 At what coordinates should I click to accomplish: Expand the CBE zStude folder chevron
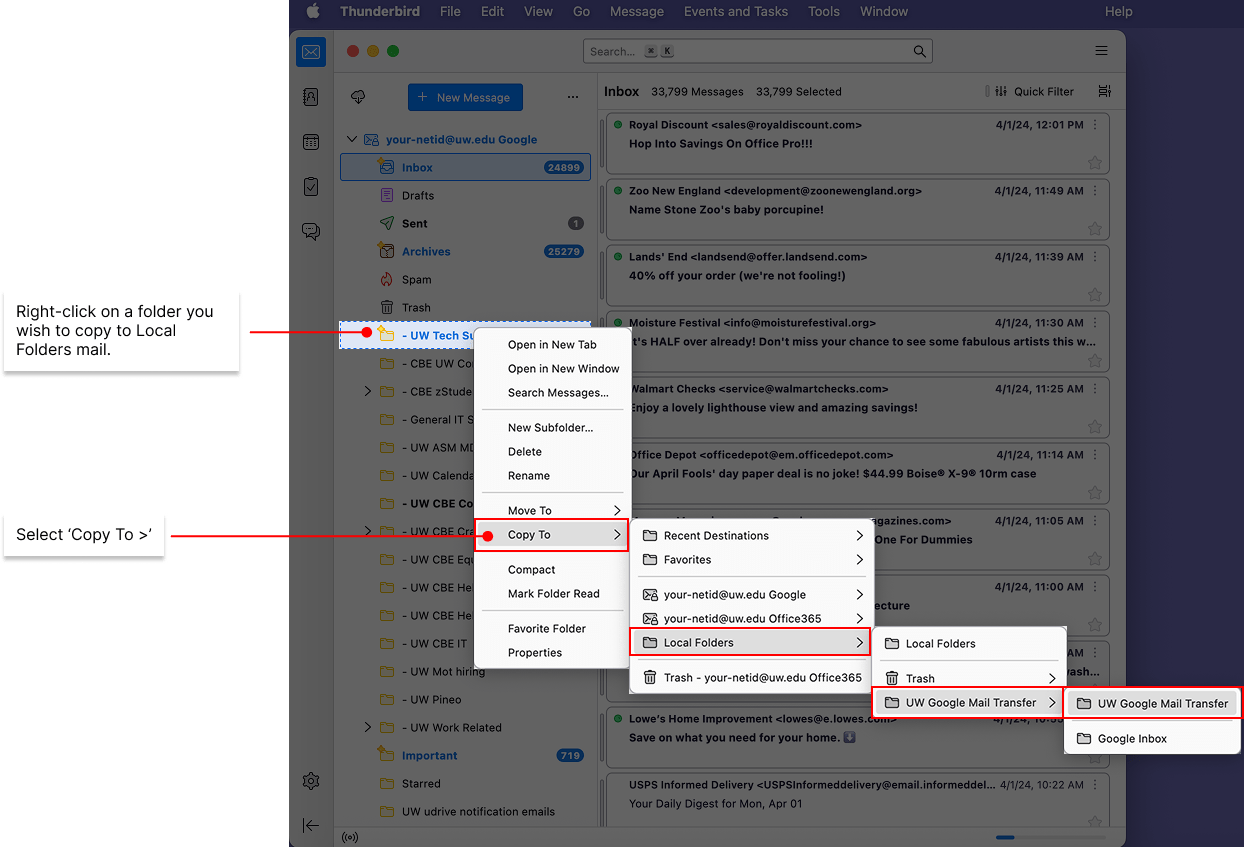(x=368, y=392)
